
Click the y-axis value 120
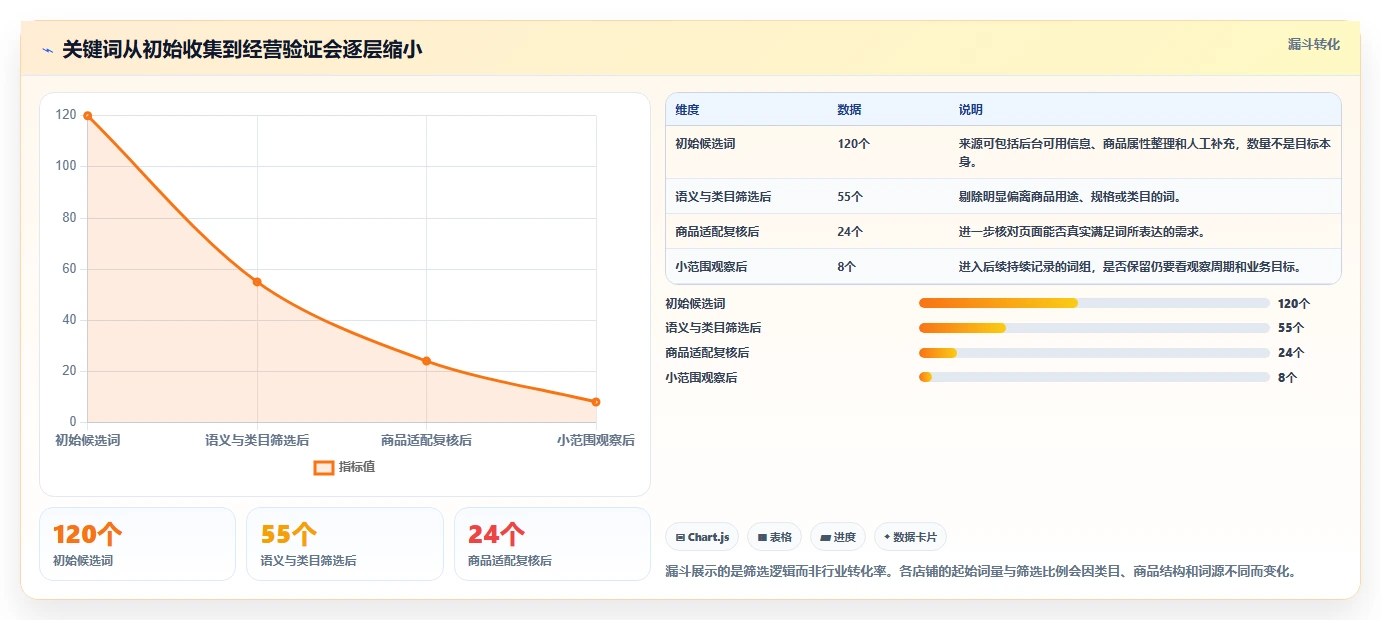[66, 115]
